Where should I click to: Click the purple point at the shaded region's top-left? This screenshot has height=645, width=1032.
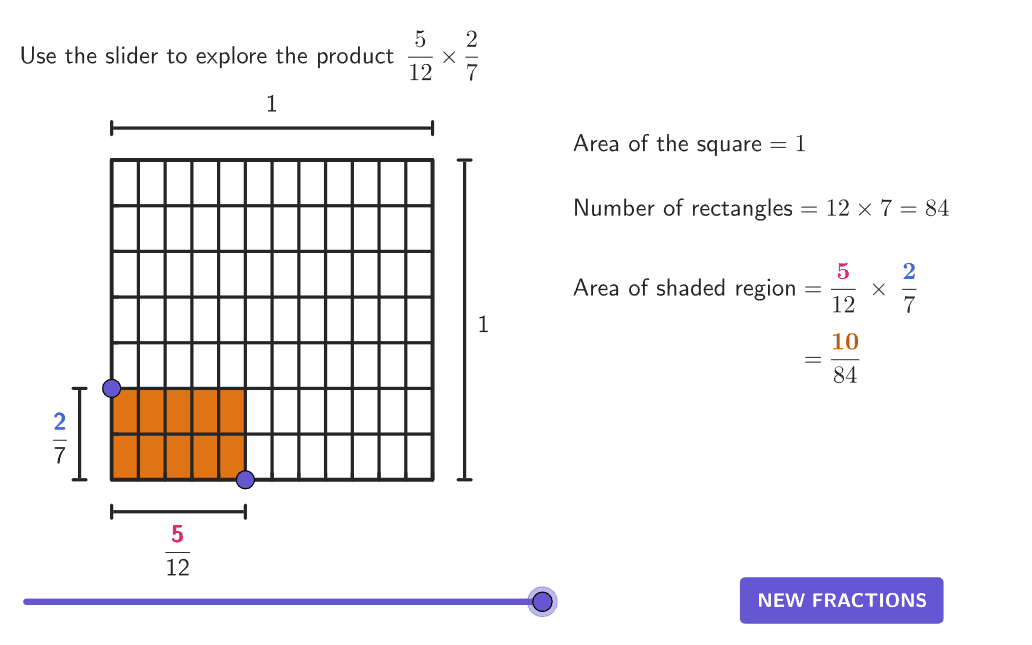pyautogui.click(x=112, y=388)
